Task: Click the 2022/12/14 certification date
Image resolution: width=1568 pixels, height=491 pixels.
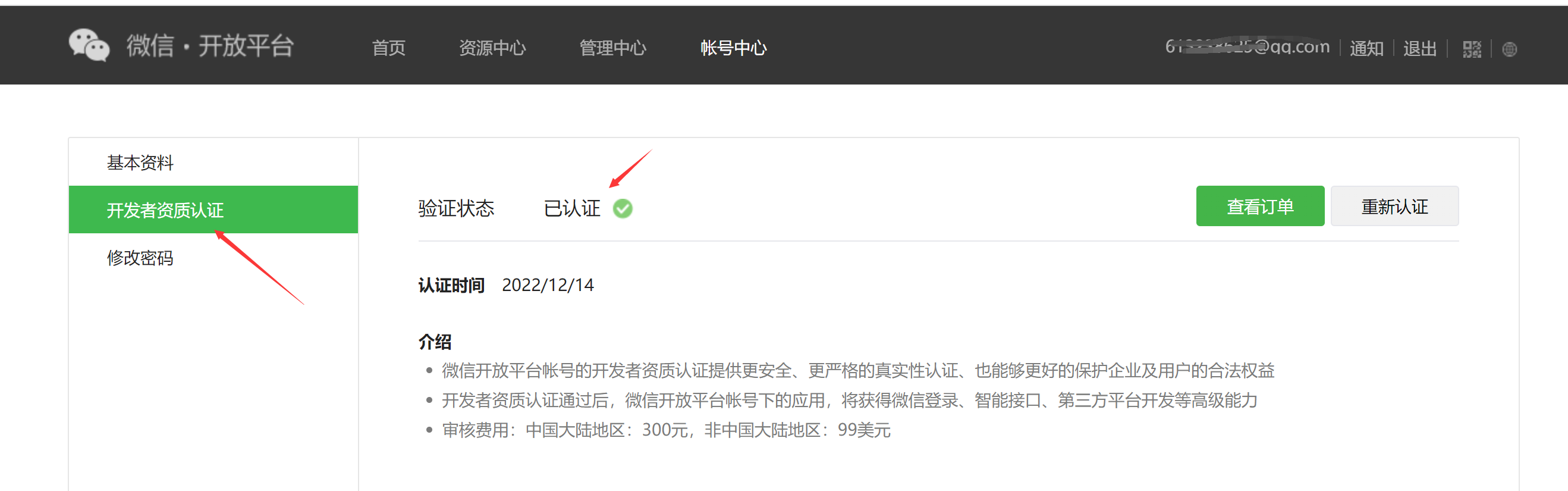Action: (548, 285)
